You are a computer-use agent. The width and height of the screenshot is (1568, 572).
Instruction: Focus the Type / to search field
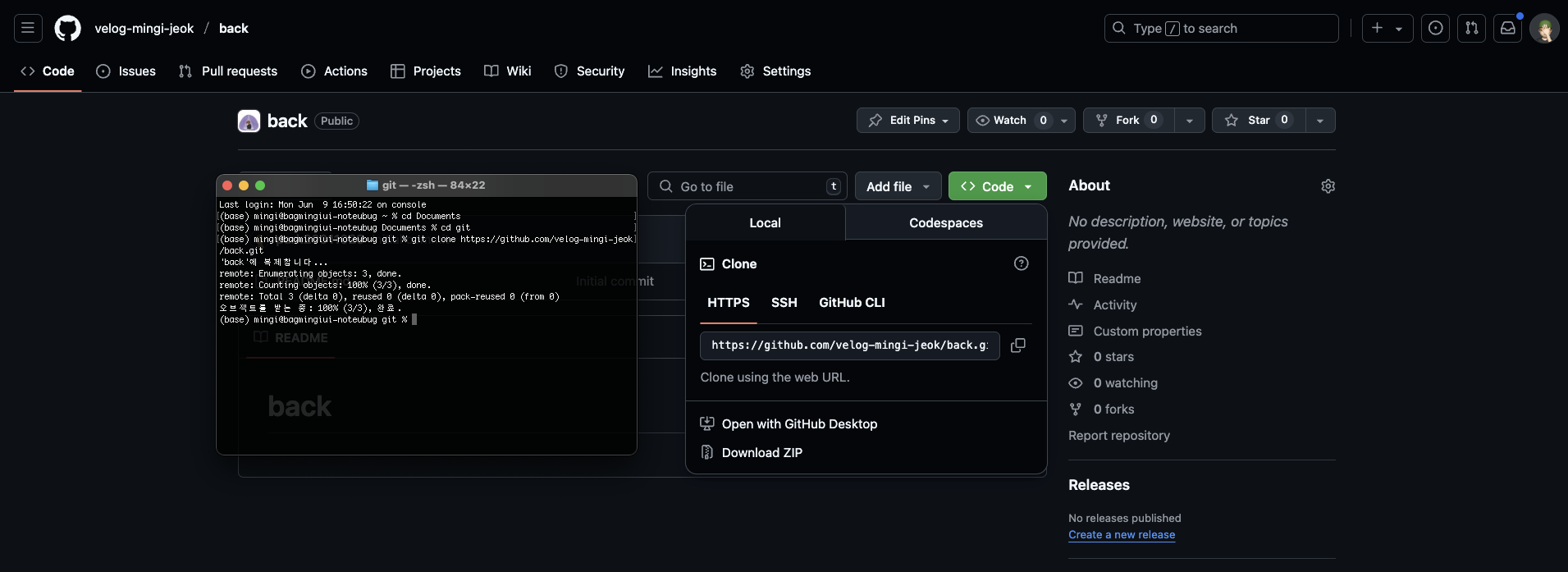pyautogui.click(x=1221, y=28)
